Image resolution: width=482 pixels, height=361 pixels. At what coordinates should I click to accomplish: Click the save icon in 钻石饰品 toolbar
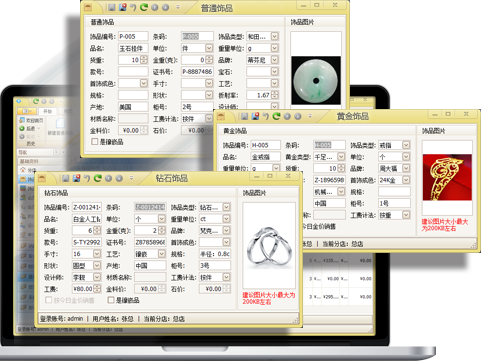click(66, 178)
